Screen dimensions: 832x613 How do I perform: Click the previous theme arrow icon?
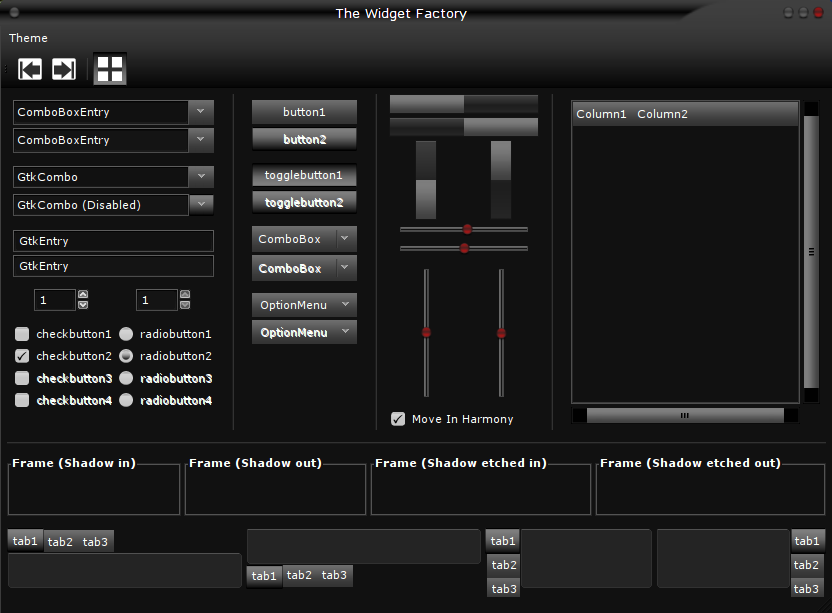(30, 69)
